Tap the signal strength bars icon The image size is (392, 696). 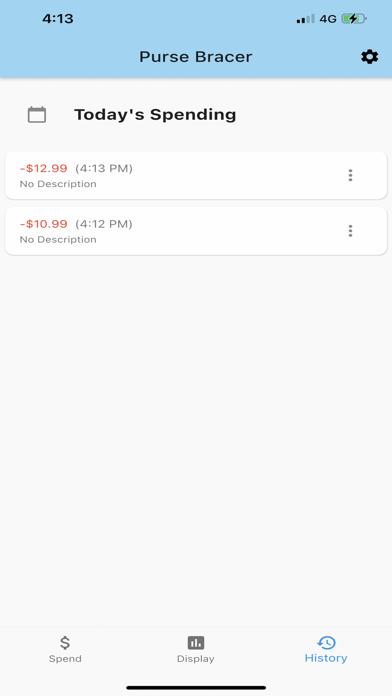click(x=305, y=19)
